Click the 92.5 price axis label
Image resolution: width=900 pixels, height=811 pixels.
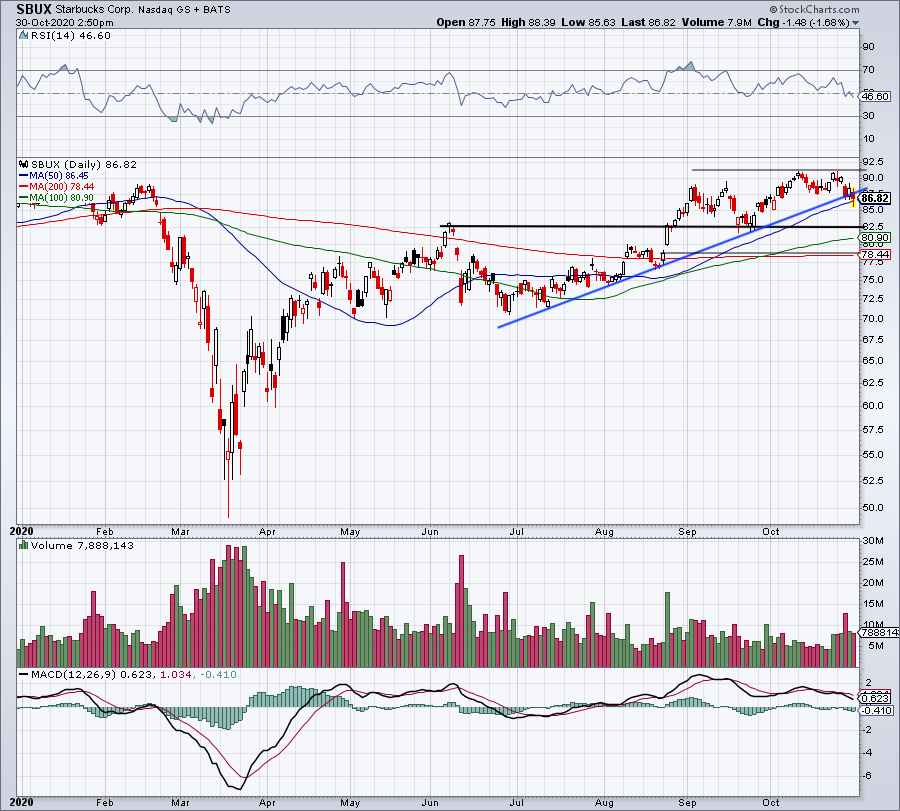coord(872,162)
